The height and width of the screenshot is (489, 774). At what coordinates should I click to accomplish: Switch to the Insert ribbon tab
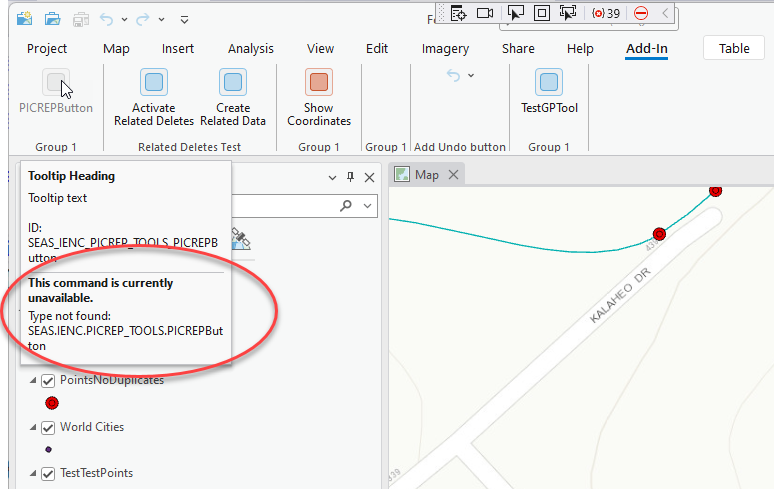(178, 48)
